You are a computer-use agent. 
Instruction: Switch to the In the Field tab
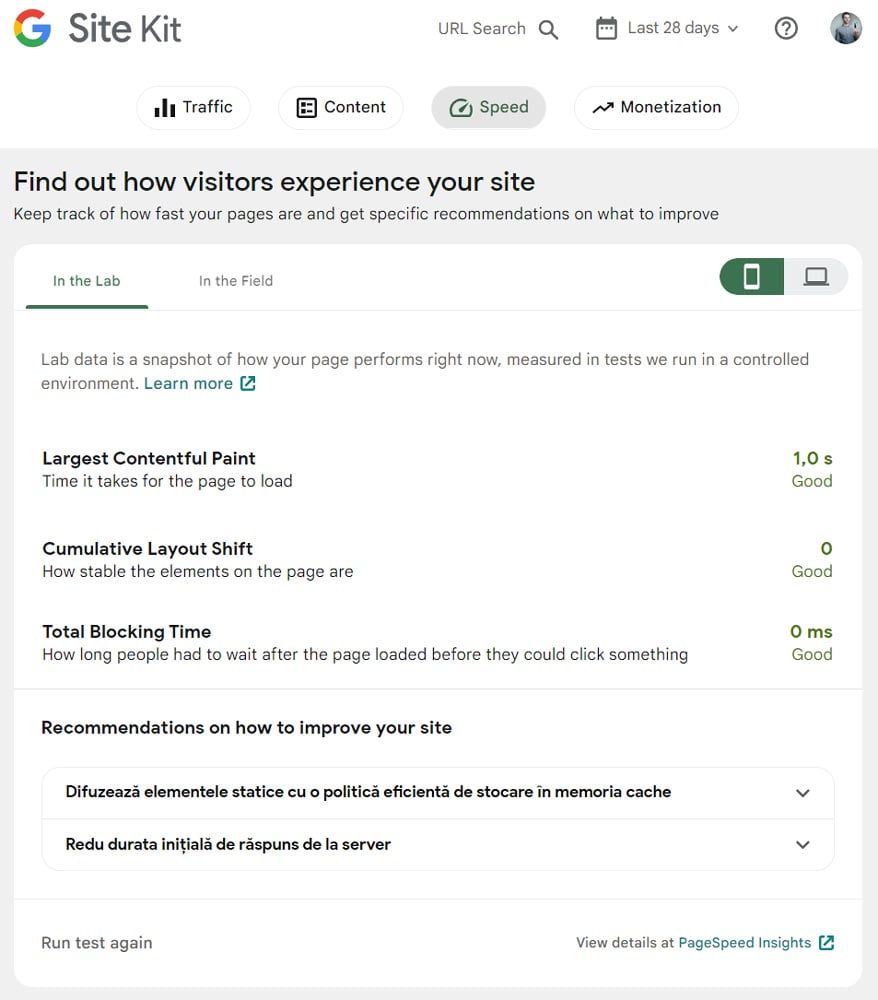(x=235, y=281)
